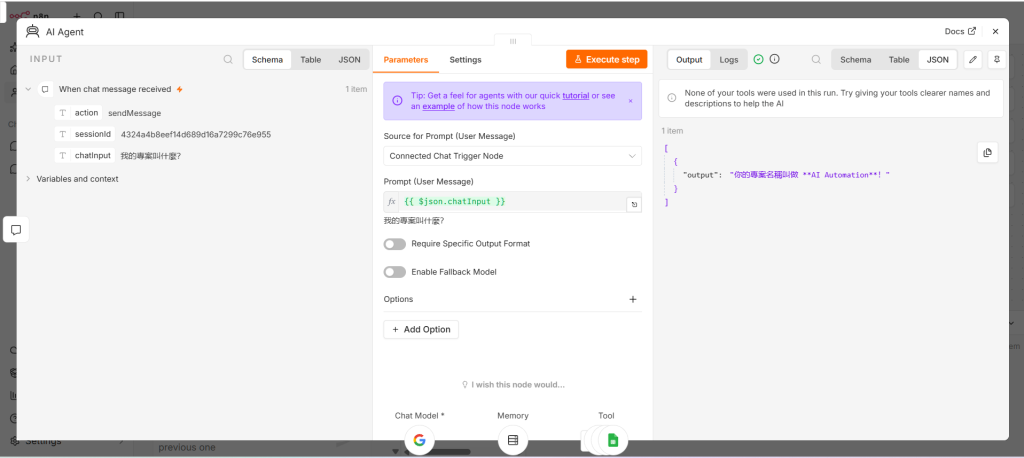Open the Logs tab
The width and height of the screenshot is (1024, 458).
729,59
